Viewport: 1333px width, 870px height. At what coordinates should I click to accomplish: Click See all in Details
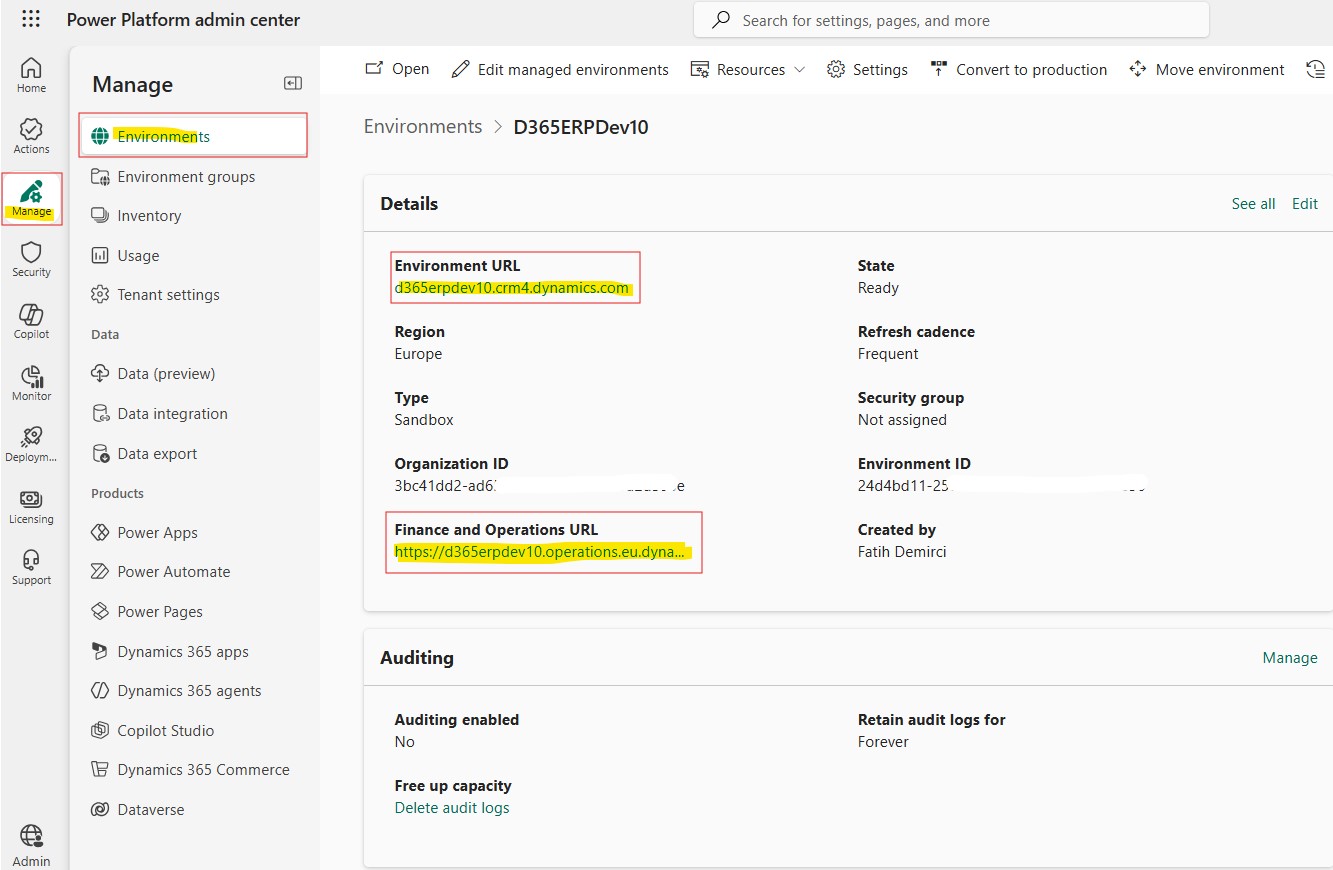(x=1253, y=204)
